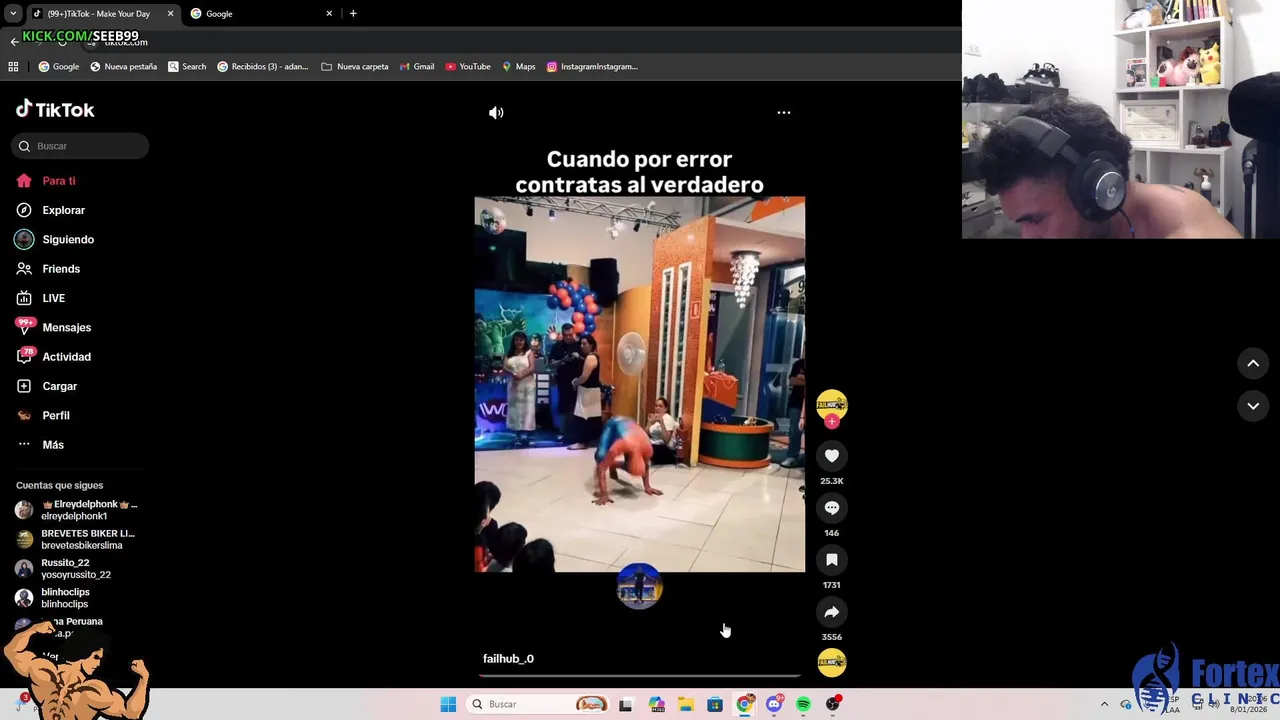1280x720 pixels.
Task: Show hidden system tray icons
Action: click(1104, 704)
